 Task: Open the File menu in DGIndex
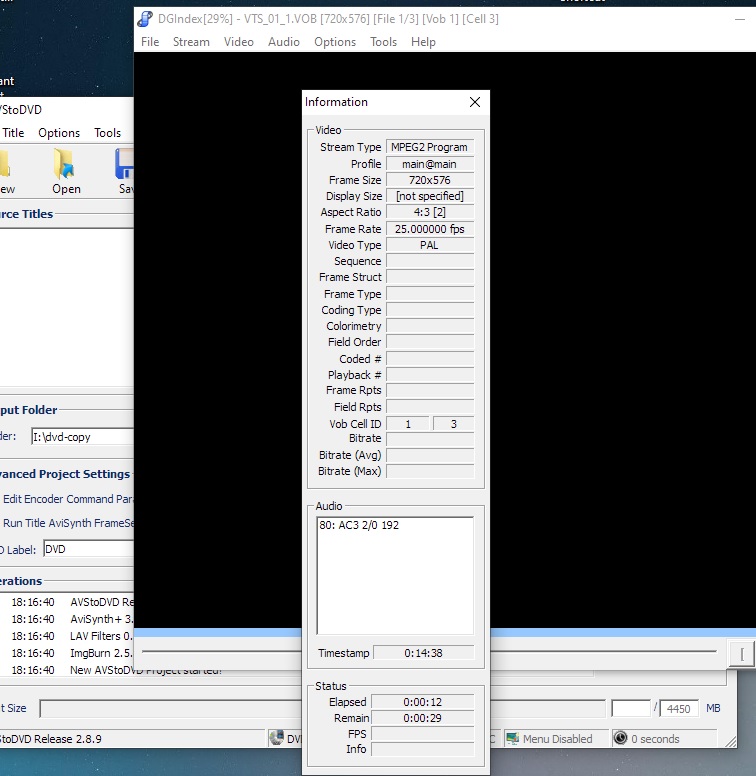point(150,42)
